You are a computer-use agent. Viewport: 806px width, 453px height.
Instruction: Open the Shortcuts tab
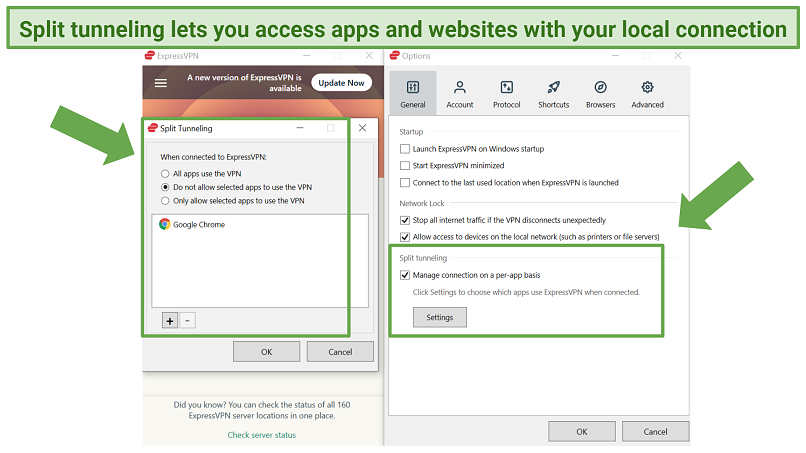(x=554, y=94)
